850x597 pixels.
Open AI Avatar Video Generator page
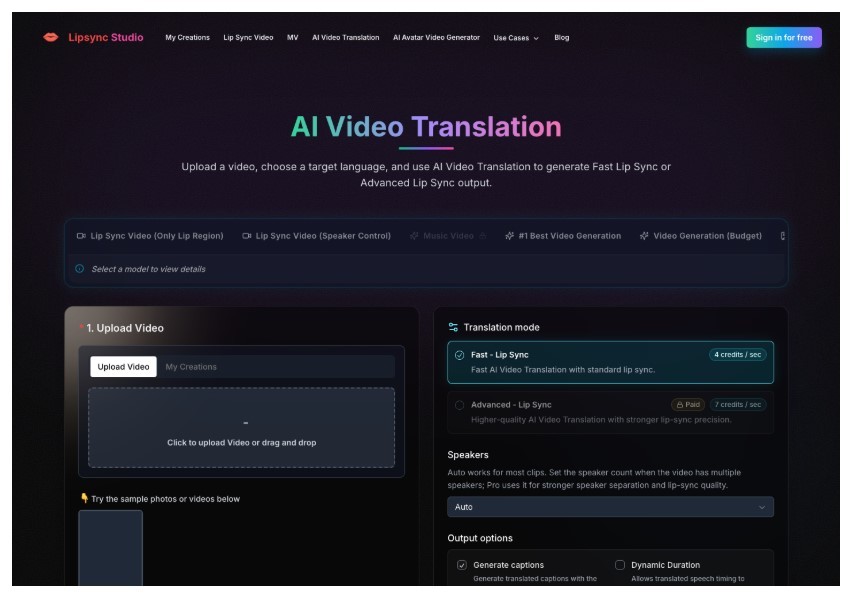pos(436,37)
